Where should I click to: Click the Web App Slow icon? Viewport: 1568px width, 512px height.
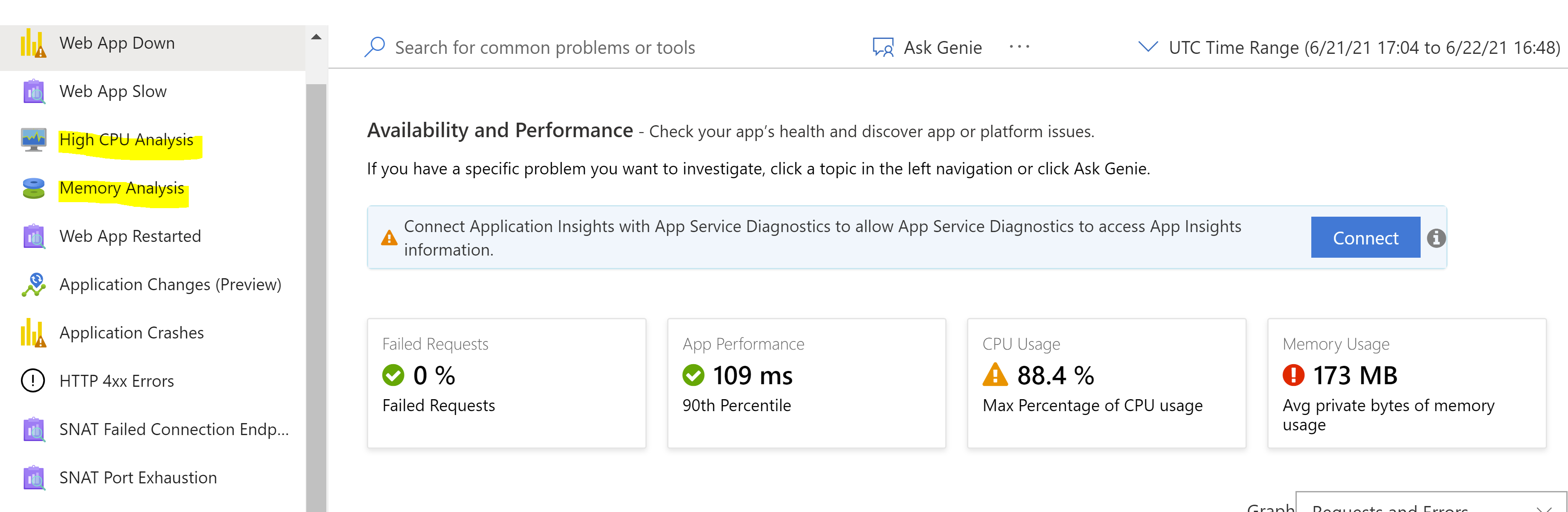[33, 91]
